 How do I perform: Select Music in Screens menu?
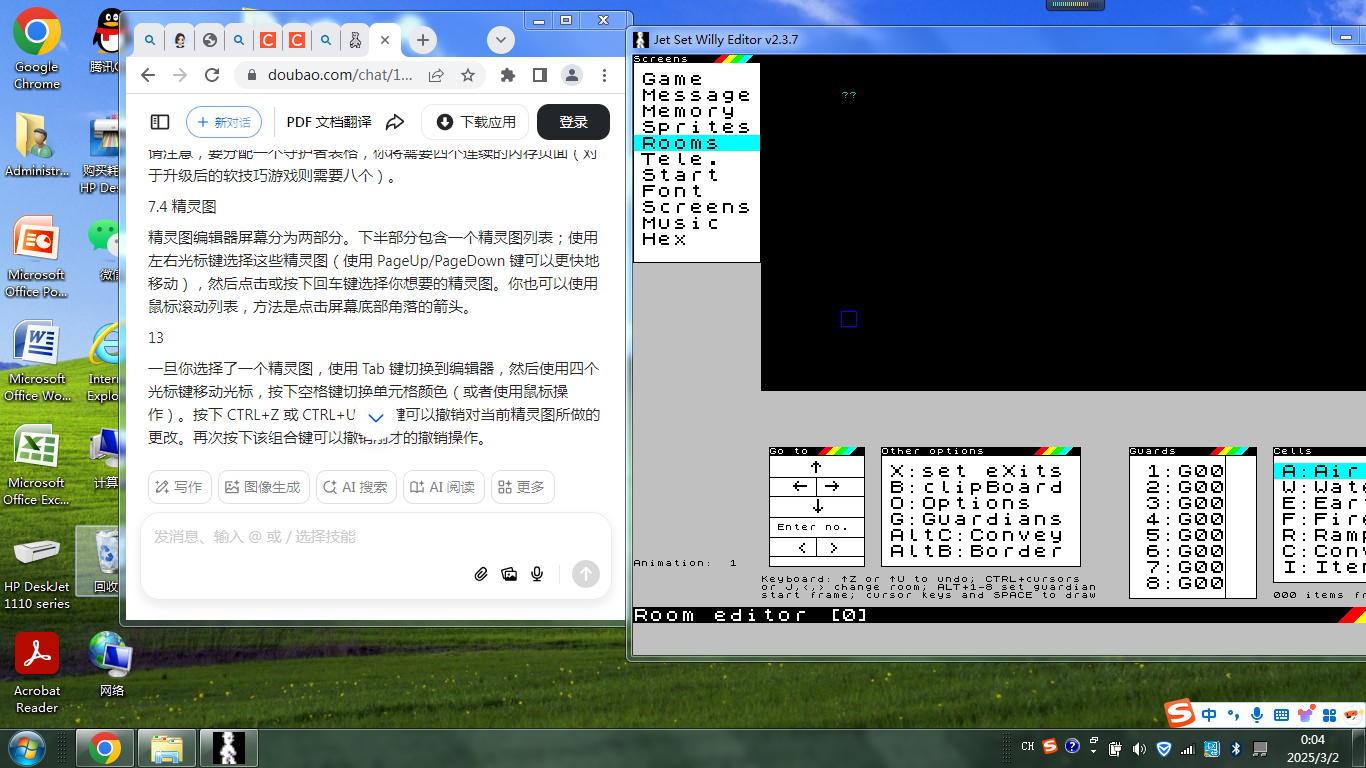[697, 223]
